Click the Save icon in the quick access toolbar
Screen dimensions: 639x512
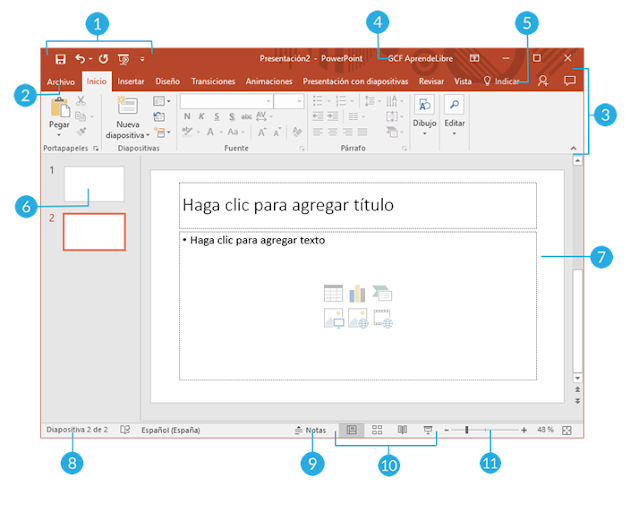coord(60,59)
